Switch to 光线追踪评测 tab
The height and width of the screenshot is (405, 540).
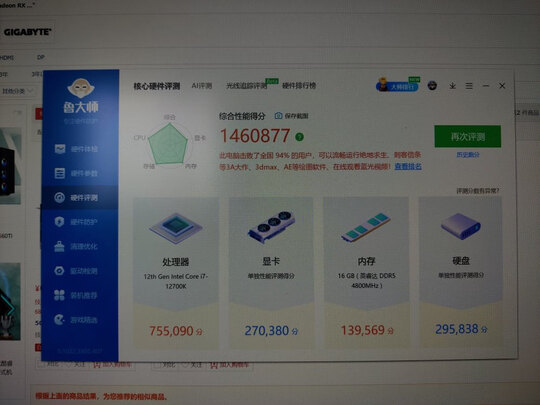point(247,86)
